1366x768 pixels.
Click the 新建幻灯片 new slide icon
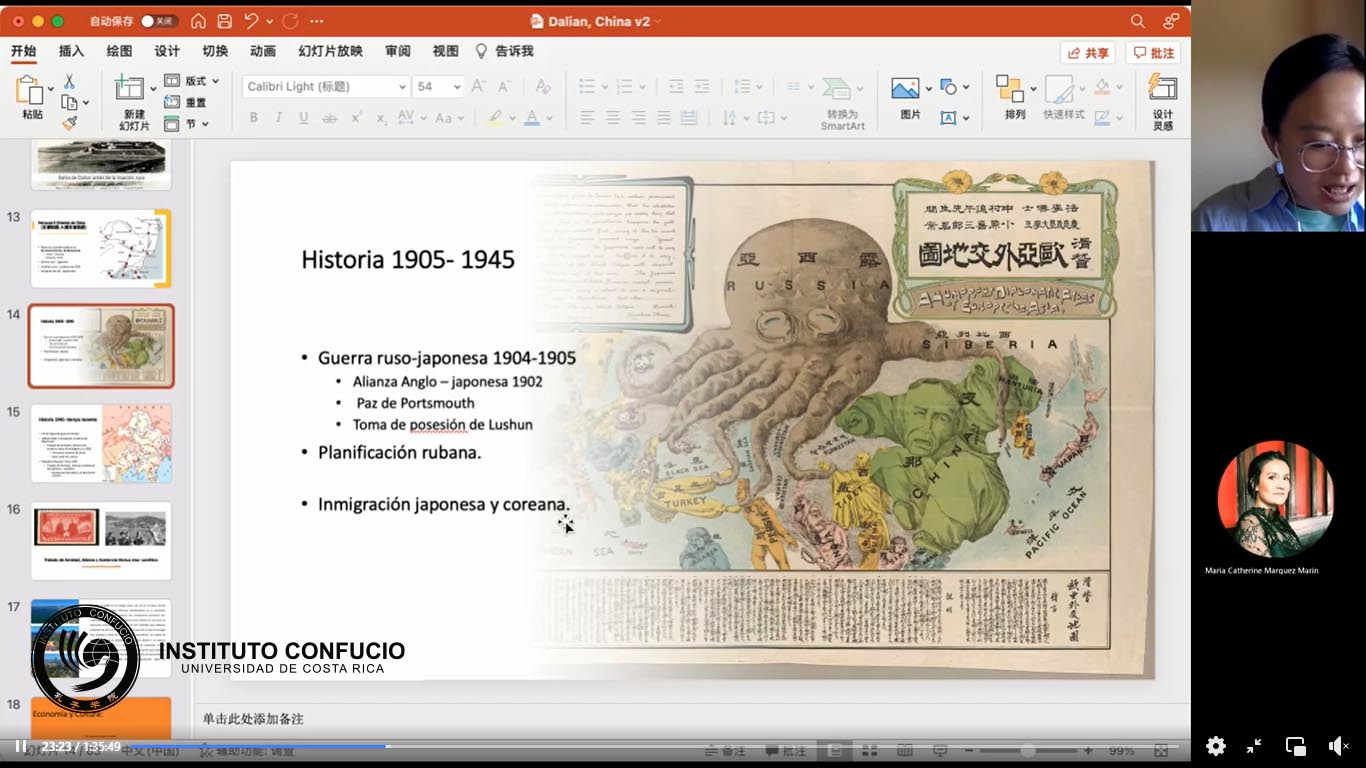[x=129, y=89]
